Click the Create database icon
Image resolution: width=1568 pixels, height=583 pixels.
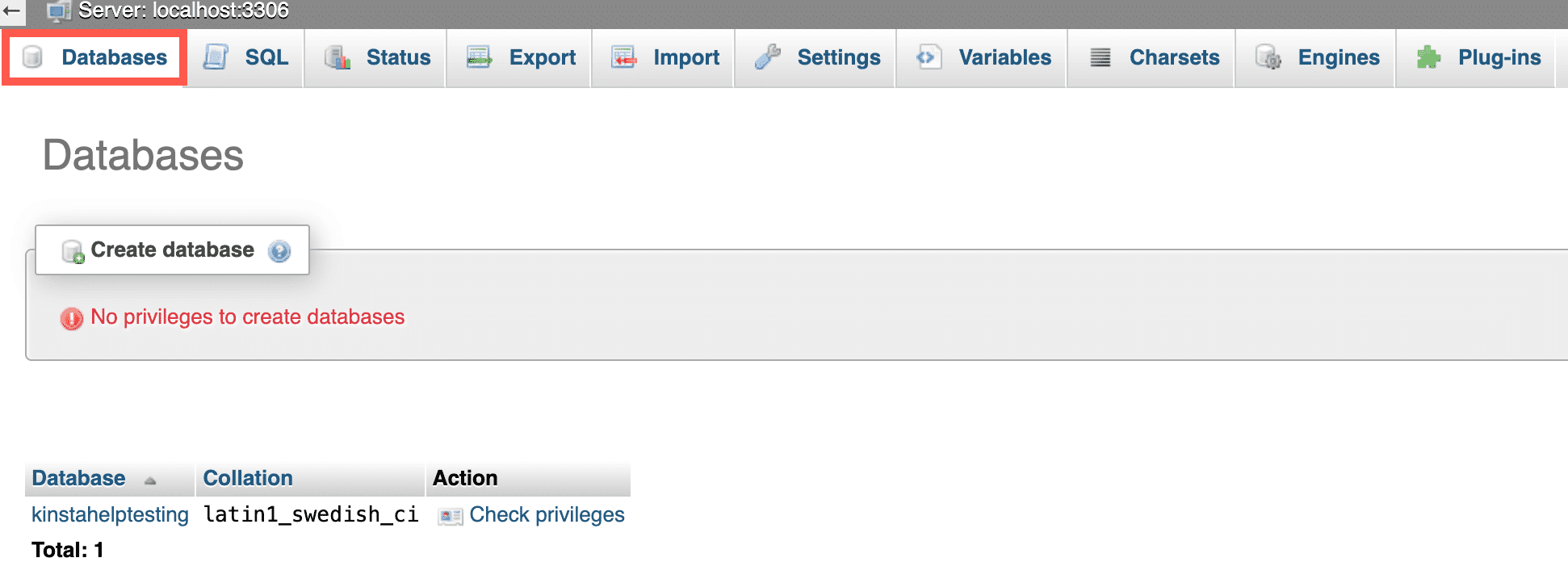[x=72, y=250]
